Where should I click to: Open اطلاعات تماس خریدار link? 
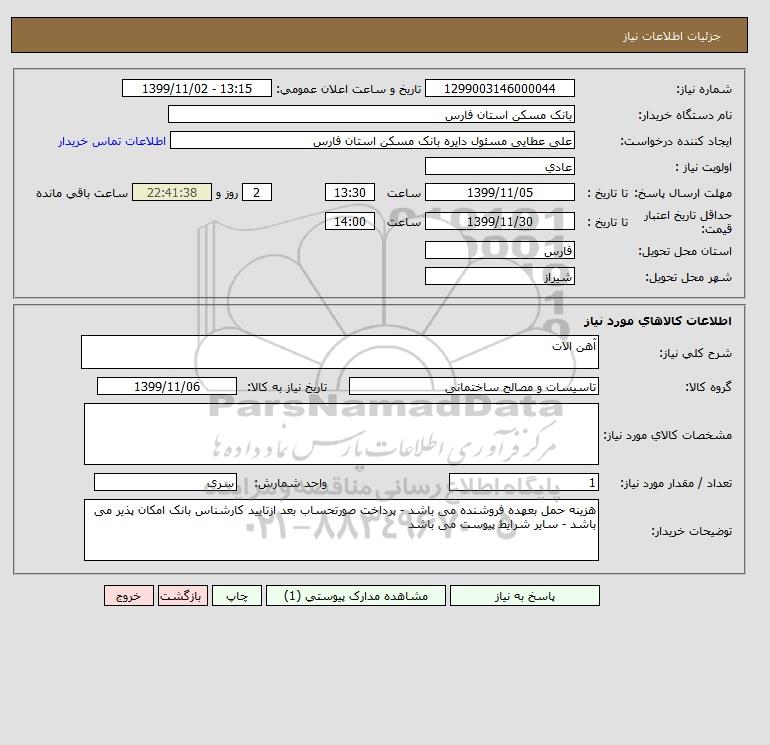(112, 141)
